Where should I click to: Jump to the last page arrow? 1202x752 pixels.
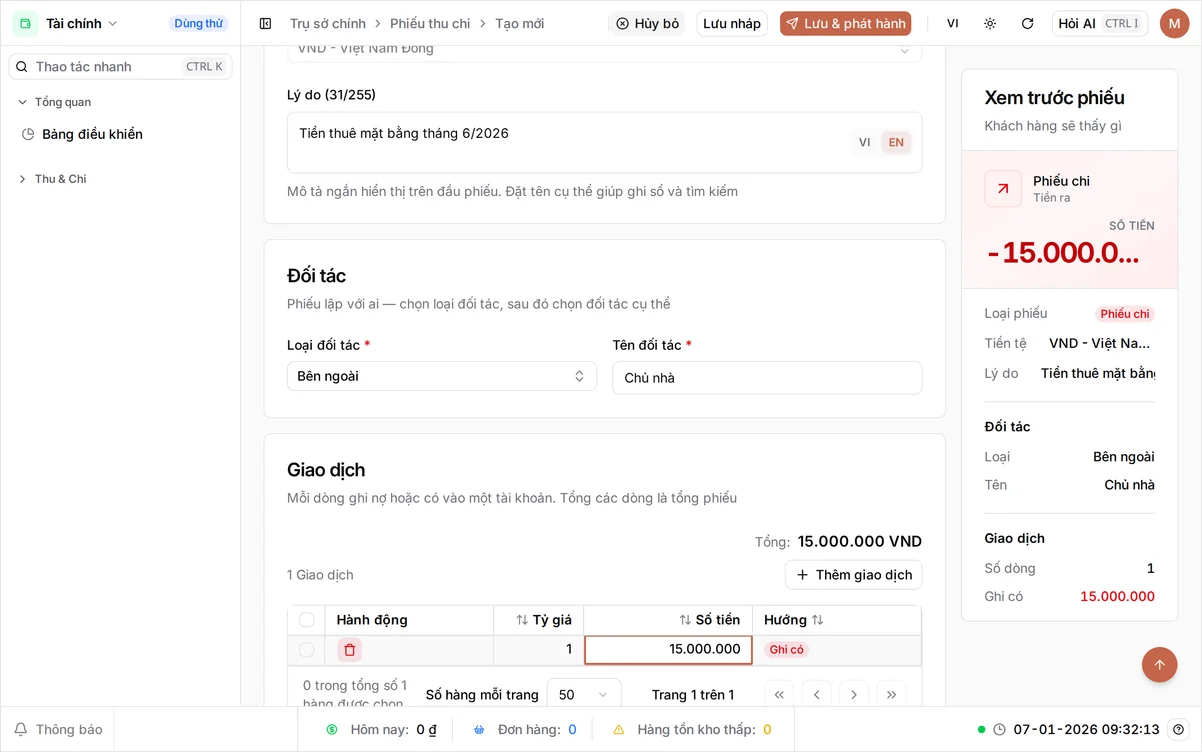[891, 695]
